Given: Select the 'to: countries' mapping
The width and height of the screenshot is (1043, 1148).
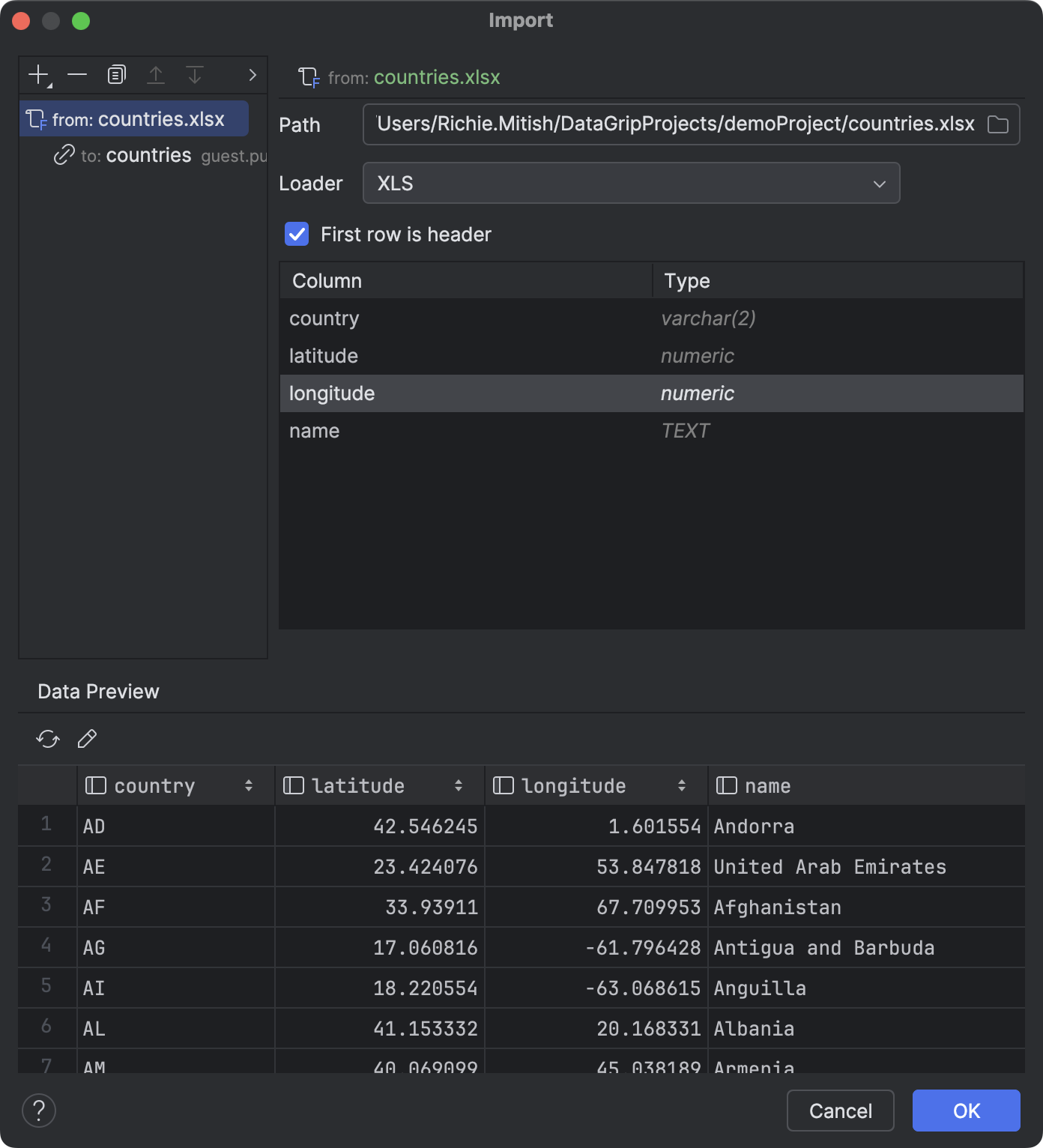Looking at the screenshot, I should click(148, 155).
